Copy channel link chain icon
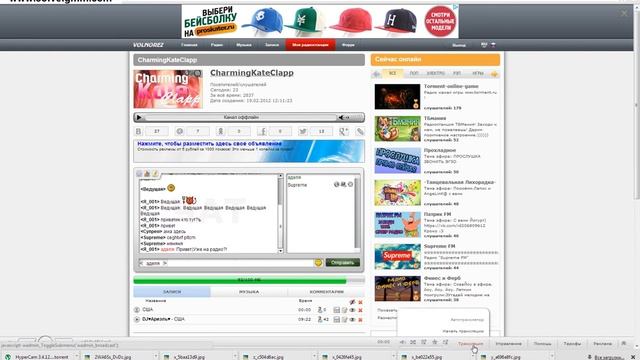Screen dimensions: 640x360 (360, 131)
